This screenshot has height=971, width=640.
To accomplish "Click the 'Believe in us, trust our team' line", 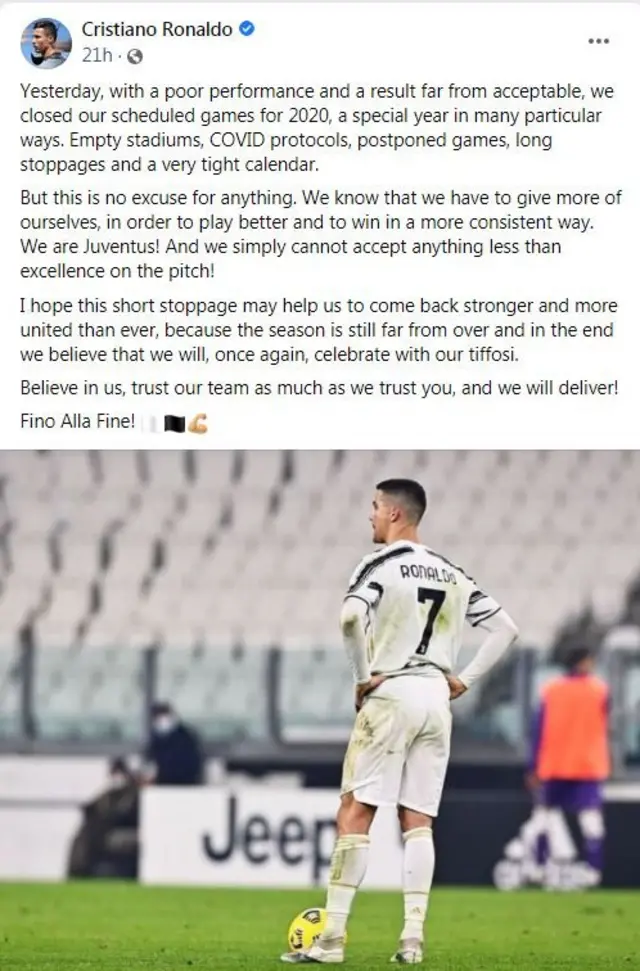I will point(319,388).
